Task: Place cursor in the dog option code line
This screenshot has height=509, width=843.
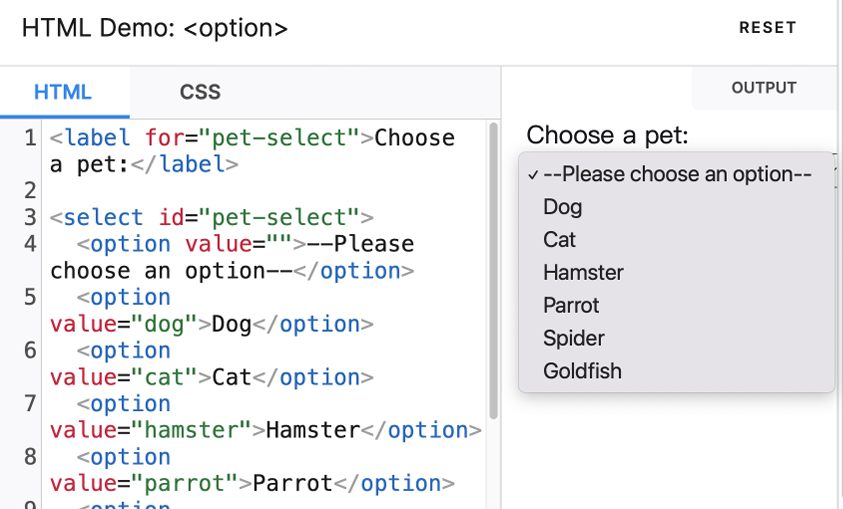Action: [211, 311]
